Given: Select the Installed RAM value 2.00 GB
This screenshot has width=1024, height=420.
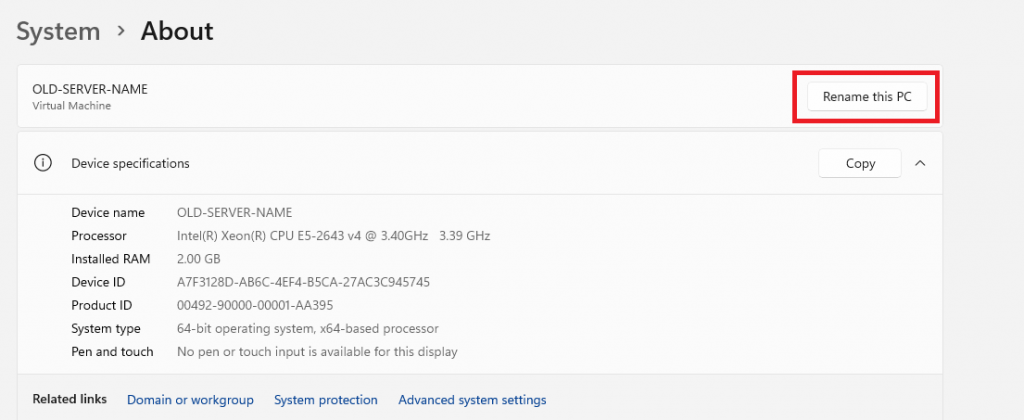Looking at the screenshot, I should tap(199, 259).
